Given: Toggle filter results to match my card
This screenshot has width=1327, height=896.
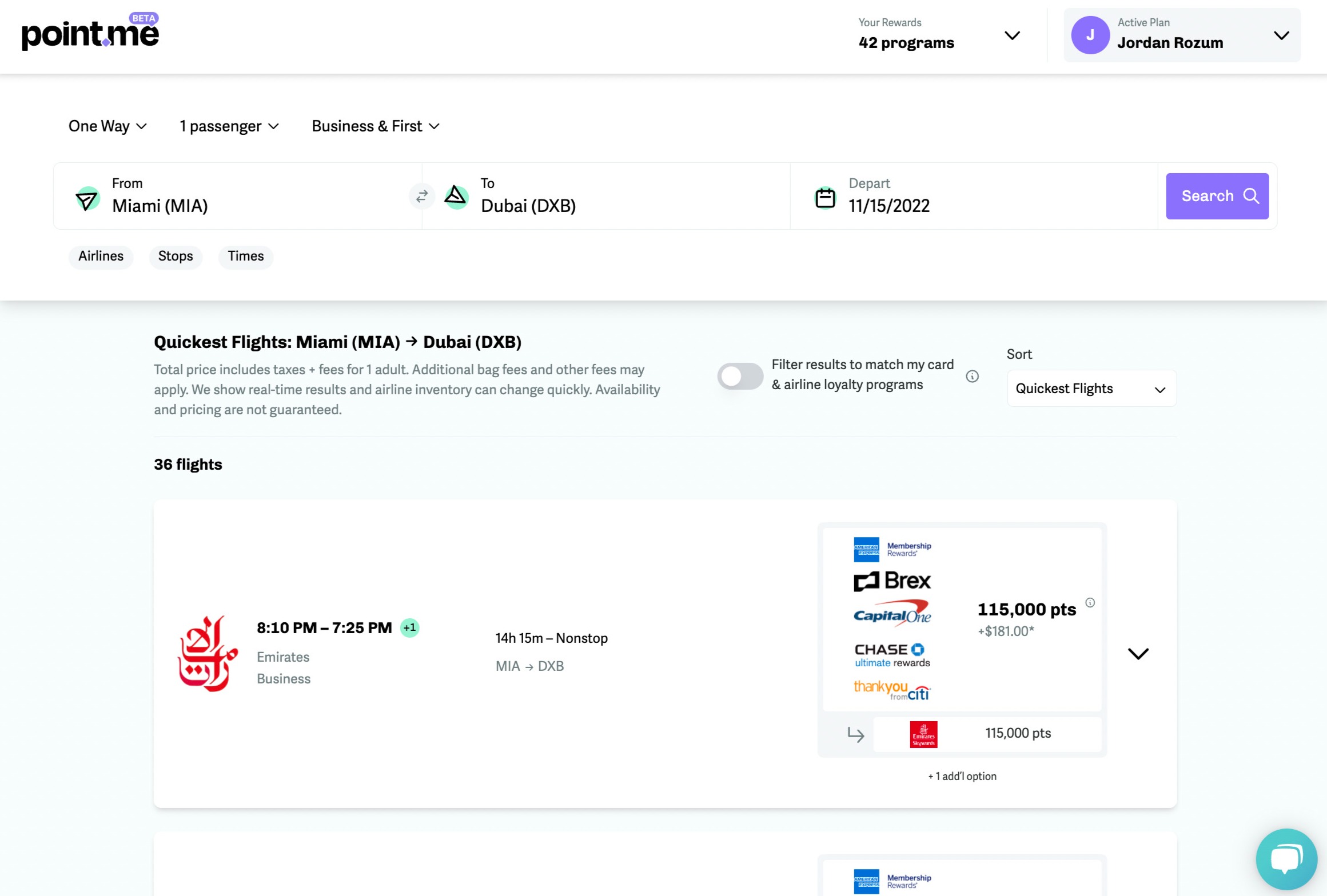Looking at the screenshot, I should pyautogui.click(x=740, y=376).
